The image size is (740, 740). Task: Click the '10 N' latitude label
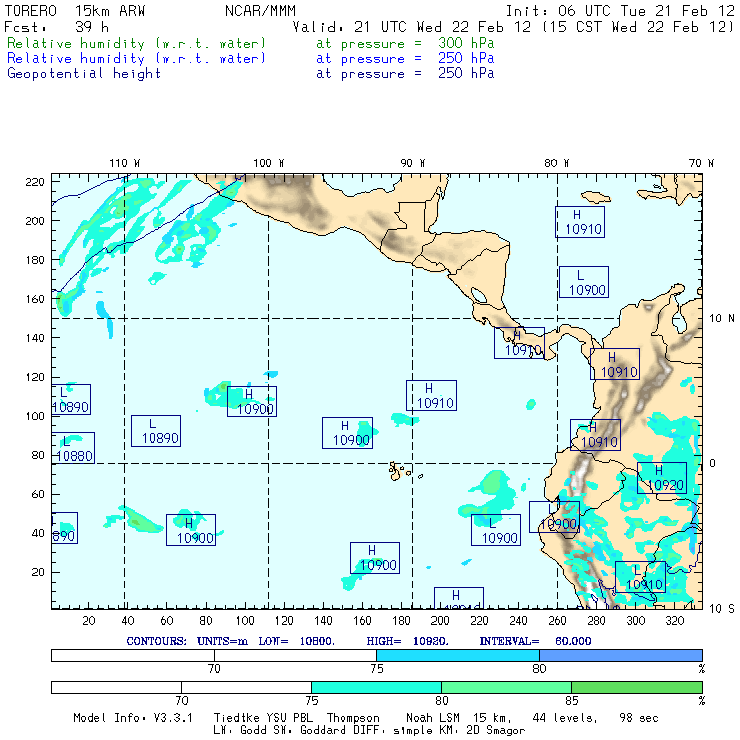click(722, 319)
